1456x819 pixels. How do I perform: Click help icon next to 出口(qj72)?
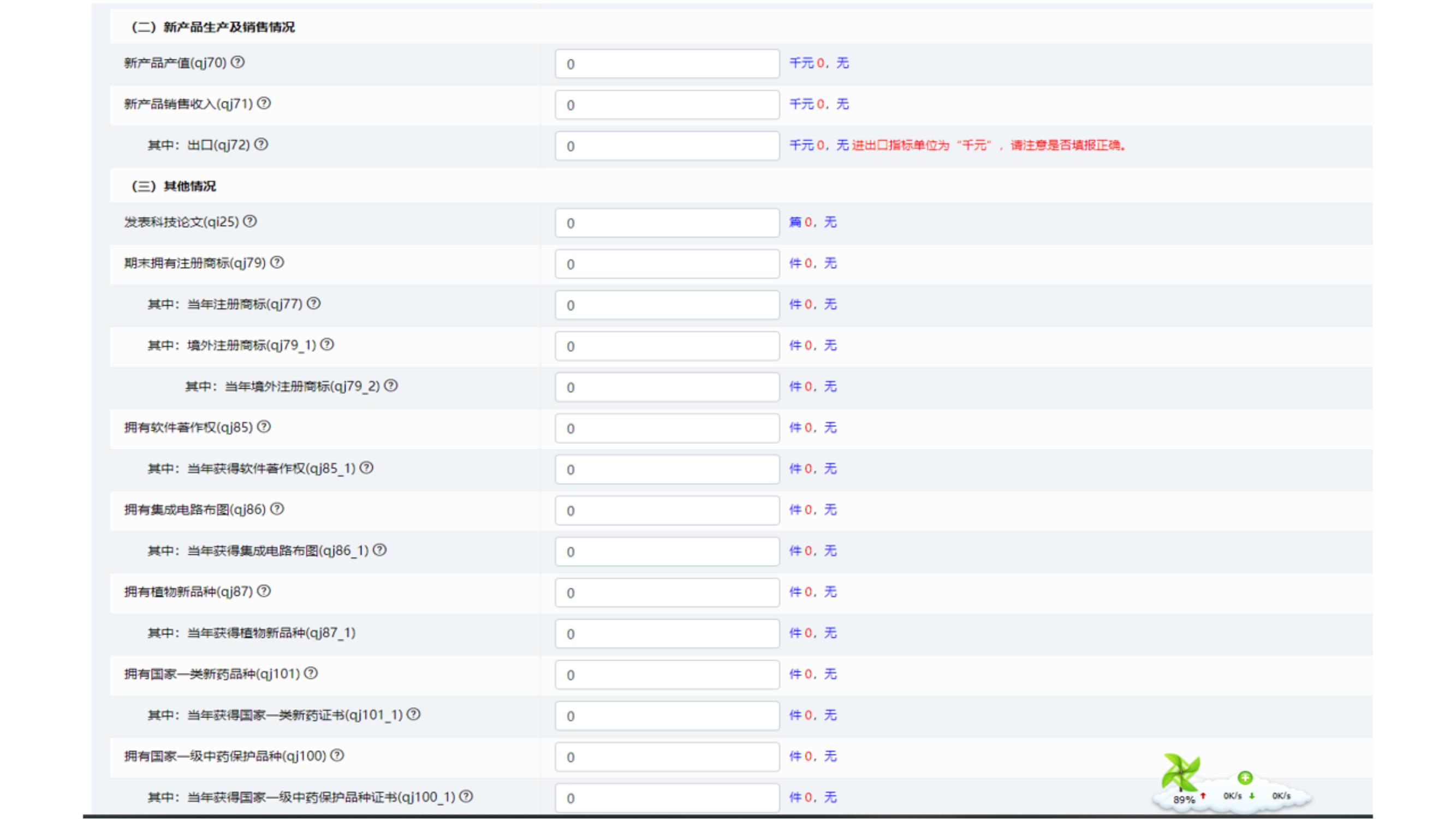[x=261, y=145]
